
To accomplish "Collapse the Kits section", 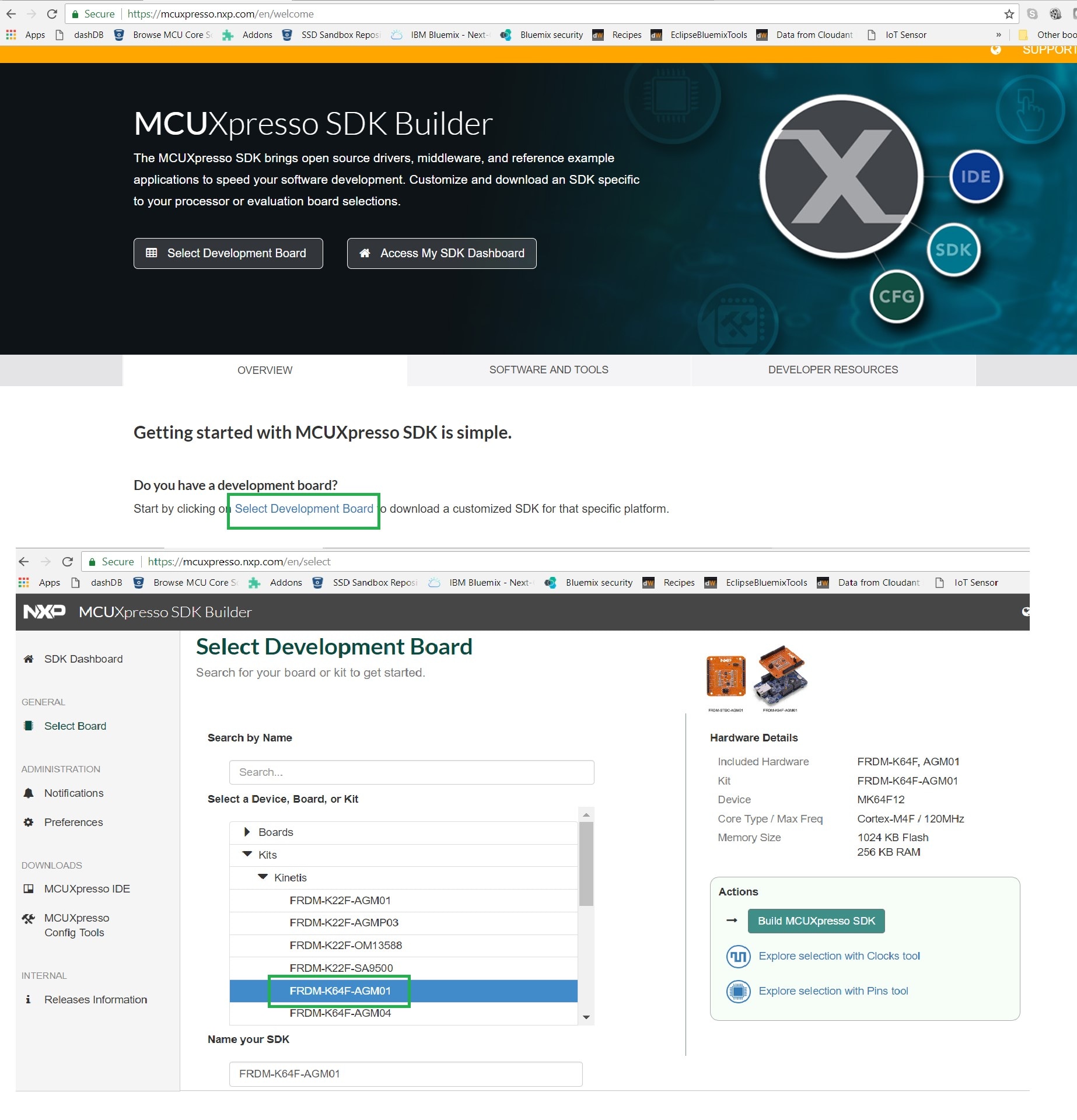I will coord(247,855).
